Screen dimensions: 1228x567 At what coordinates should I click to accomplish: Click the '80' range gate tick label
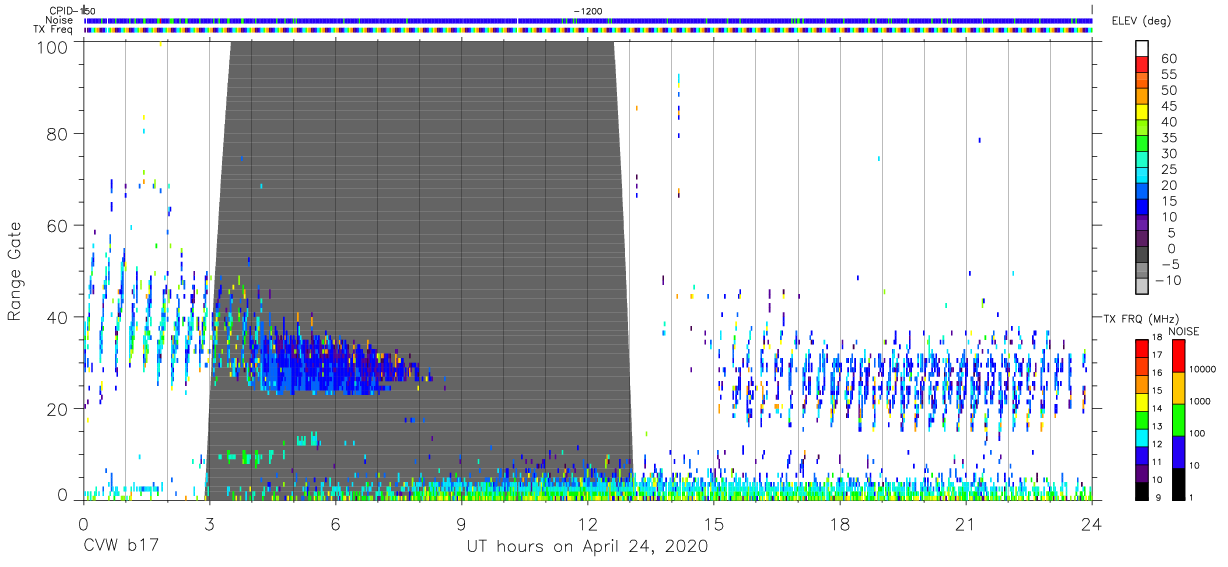click(58, 133)
